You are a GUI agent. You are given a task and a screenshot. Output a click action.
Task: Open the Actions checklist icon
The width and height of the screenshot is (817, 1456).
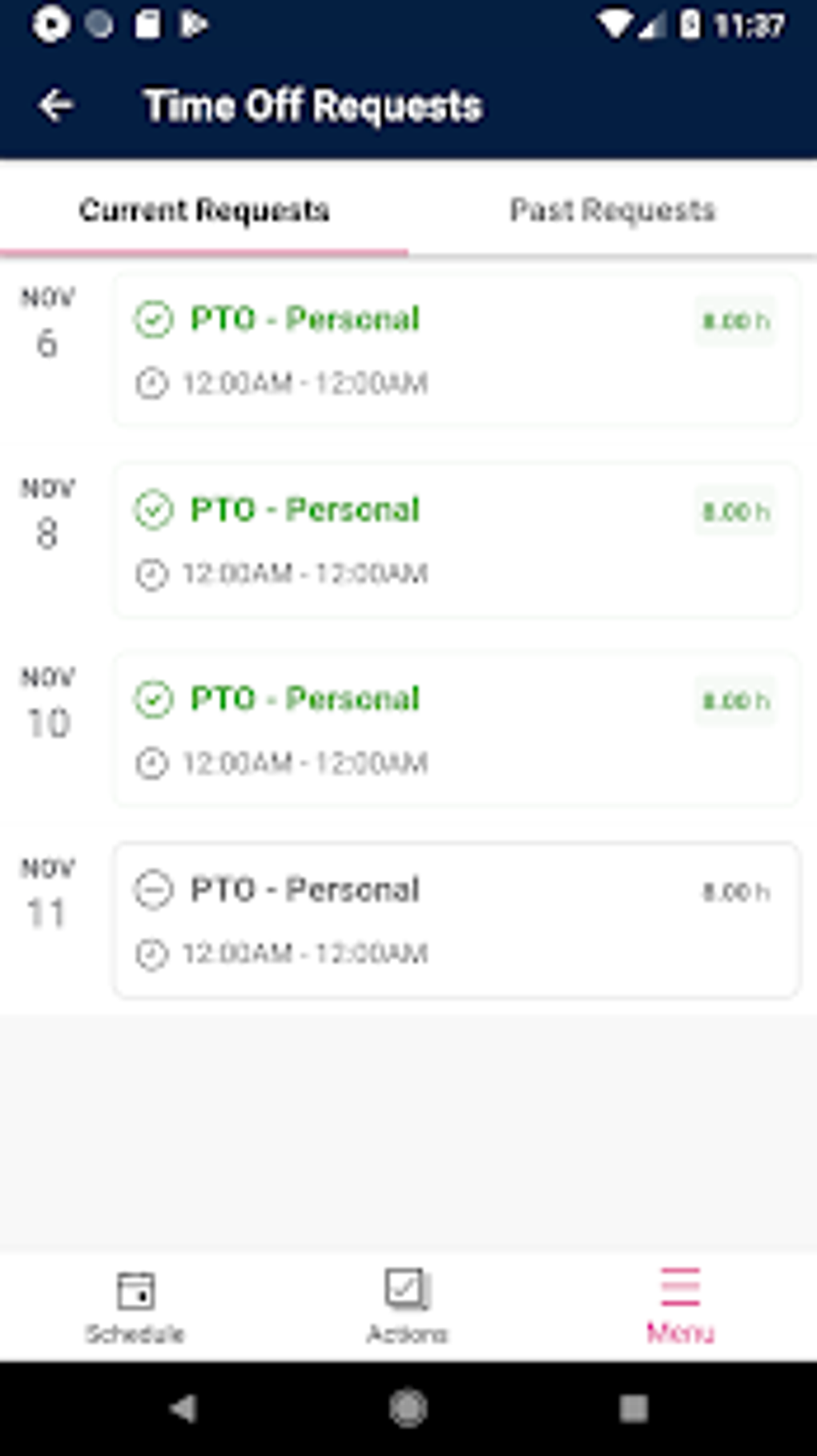point(407,1289)
